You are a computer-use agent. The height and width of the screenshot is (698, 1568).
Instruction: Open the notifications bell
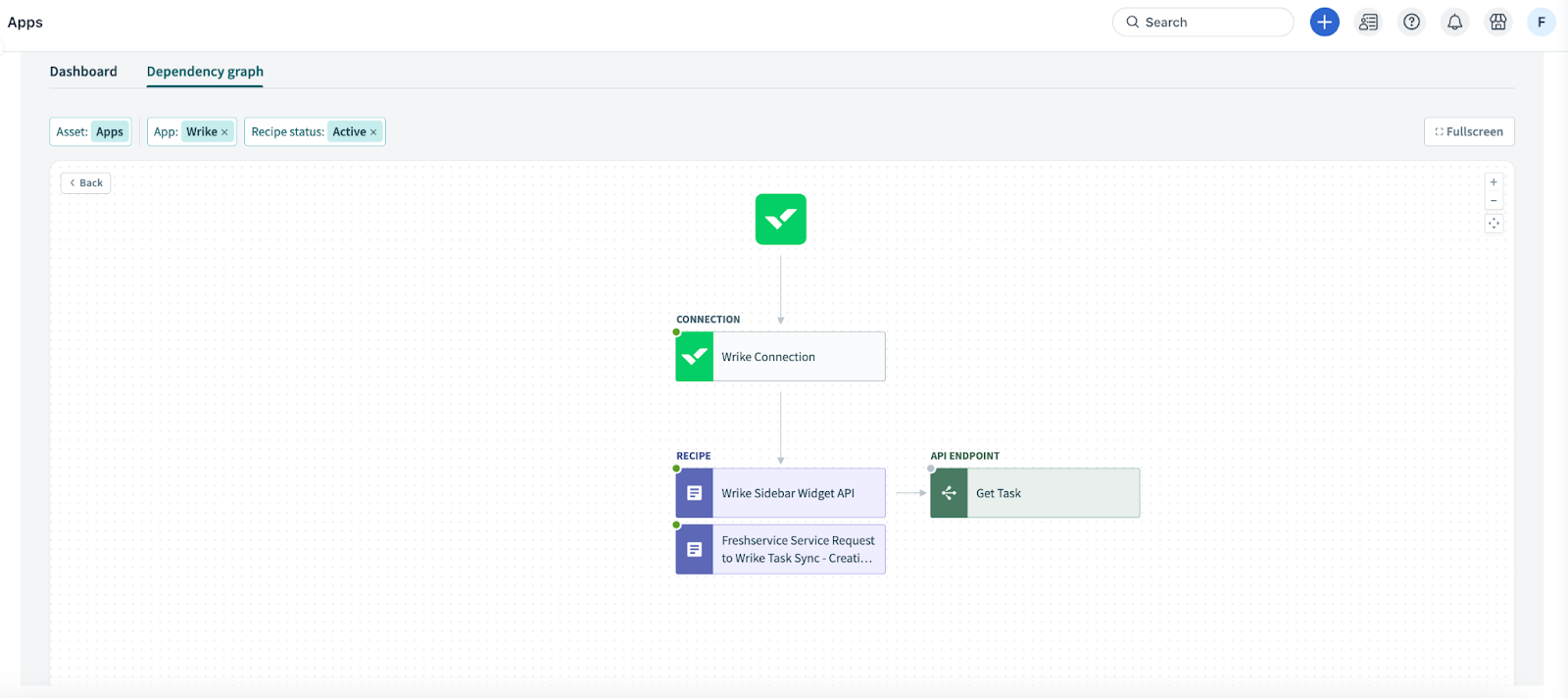tap(1454, 22)
